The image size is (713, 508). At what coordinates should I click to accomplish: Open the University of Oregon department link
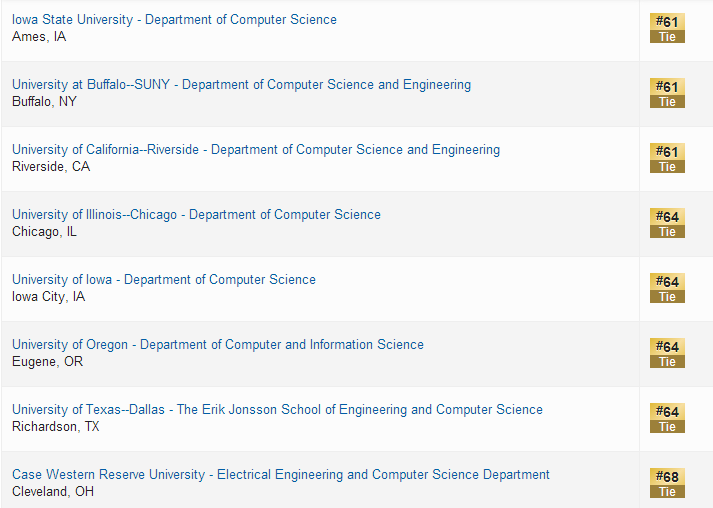[218, 345]
